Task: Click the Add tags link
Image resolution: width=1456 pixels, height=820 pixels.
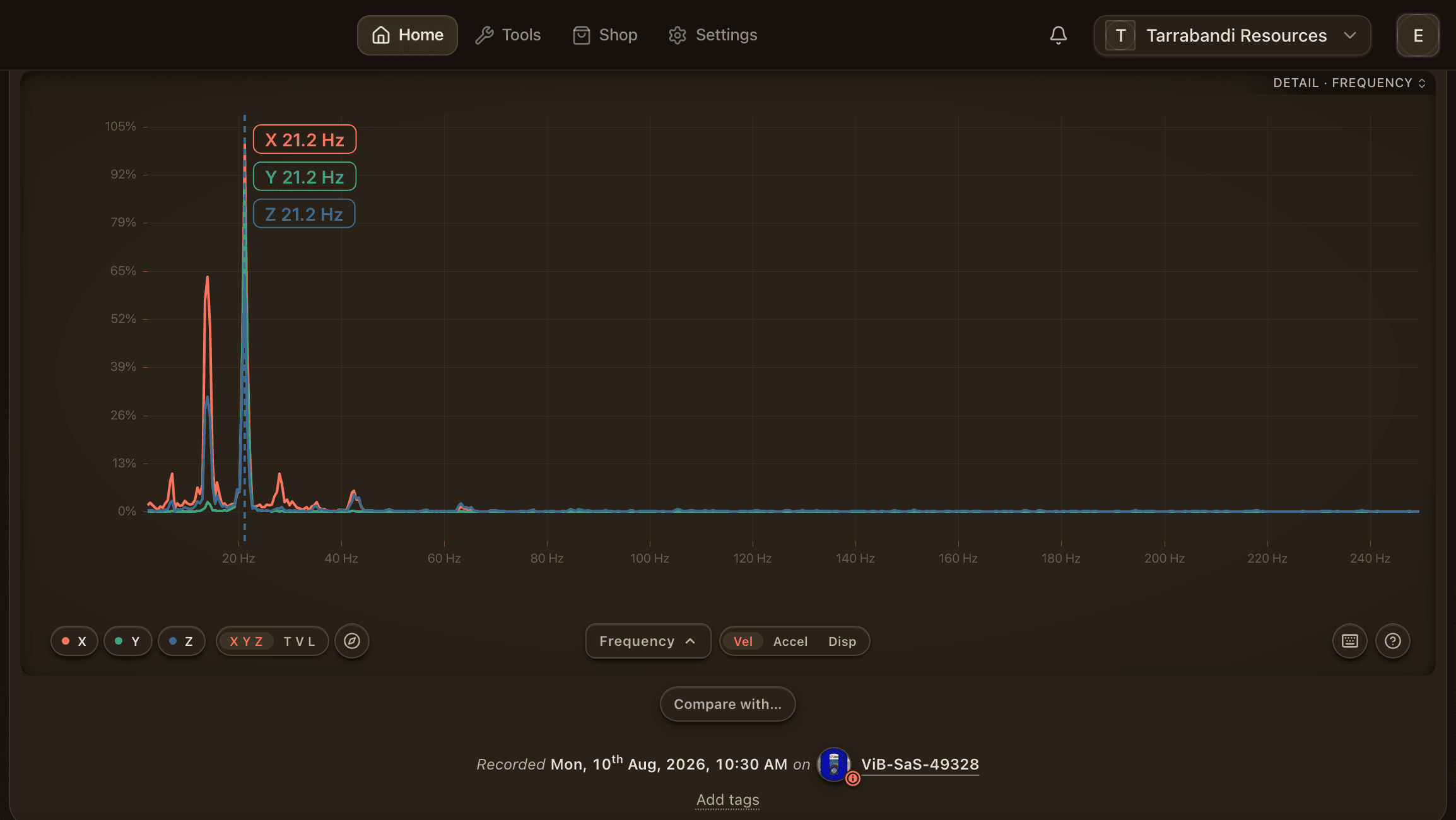Action: pos(727,800)
